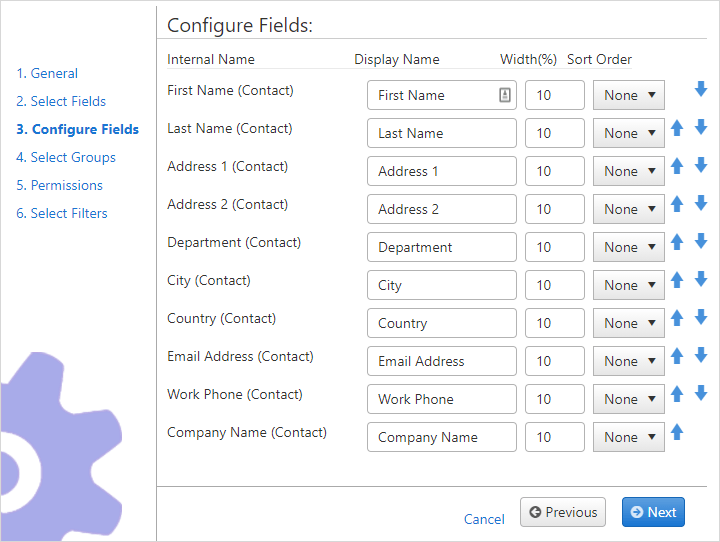Move Department field up with arrow

tap(677, 242)
